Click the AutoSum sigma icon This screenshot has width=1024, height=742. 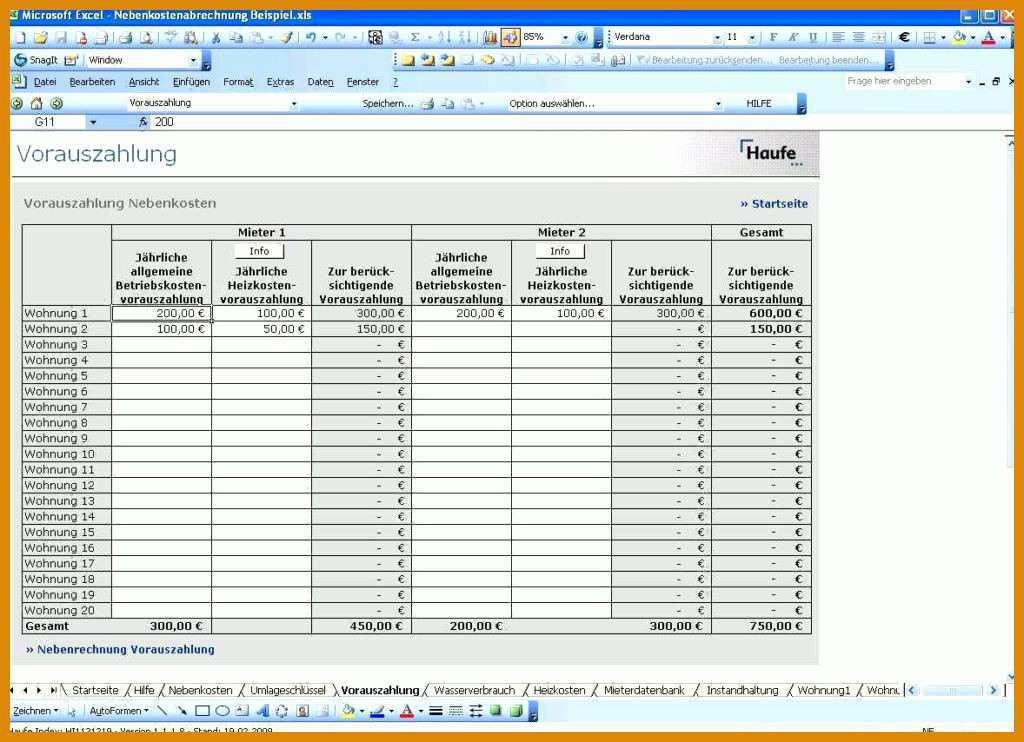pyautogui.click(x=415, y=37)
